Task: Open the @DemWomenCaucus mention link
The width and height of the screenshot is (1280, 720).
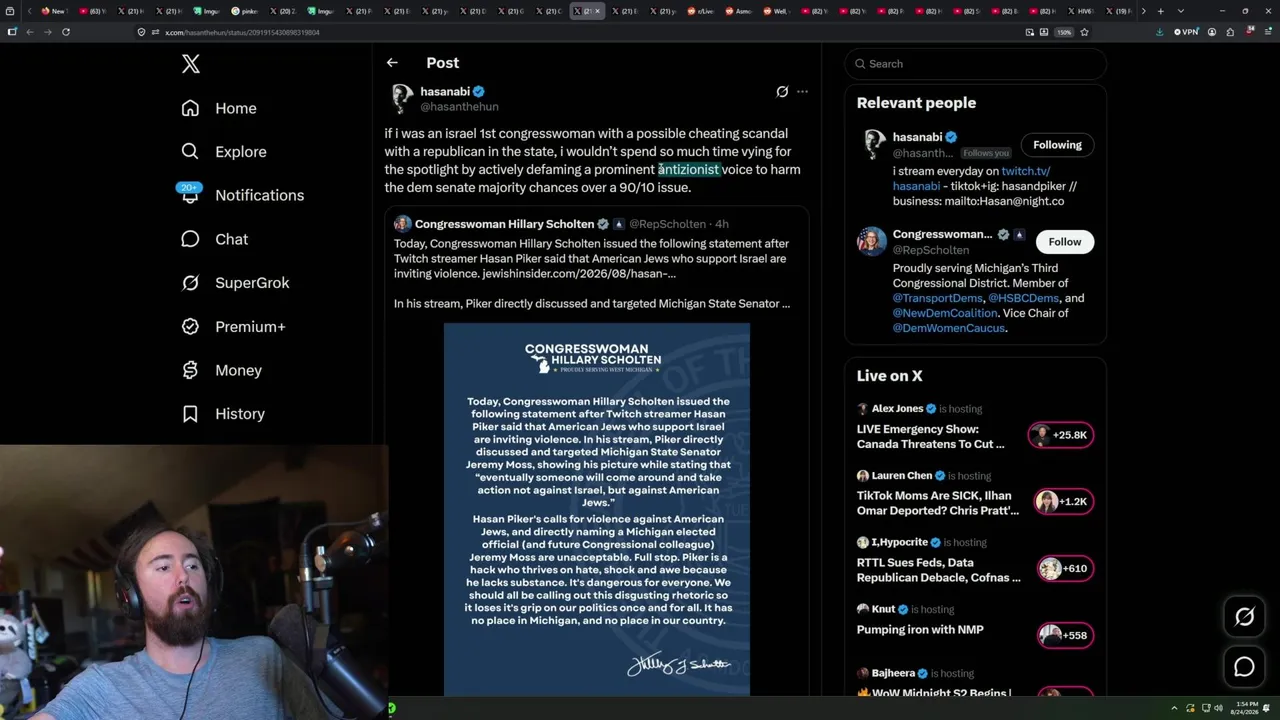Action: [x=949, y=328]
